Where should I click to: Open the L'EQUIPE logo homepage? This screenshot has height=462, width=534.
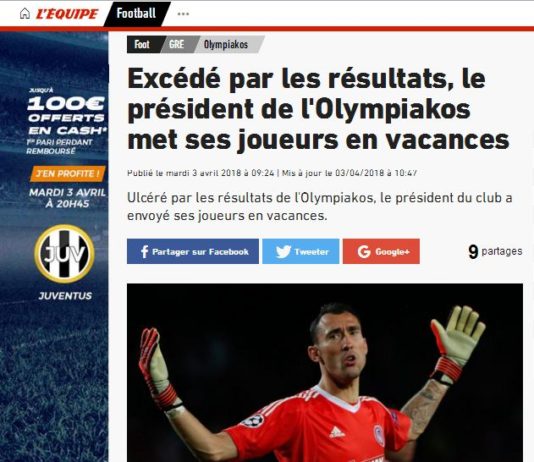point(67,14)
